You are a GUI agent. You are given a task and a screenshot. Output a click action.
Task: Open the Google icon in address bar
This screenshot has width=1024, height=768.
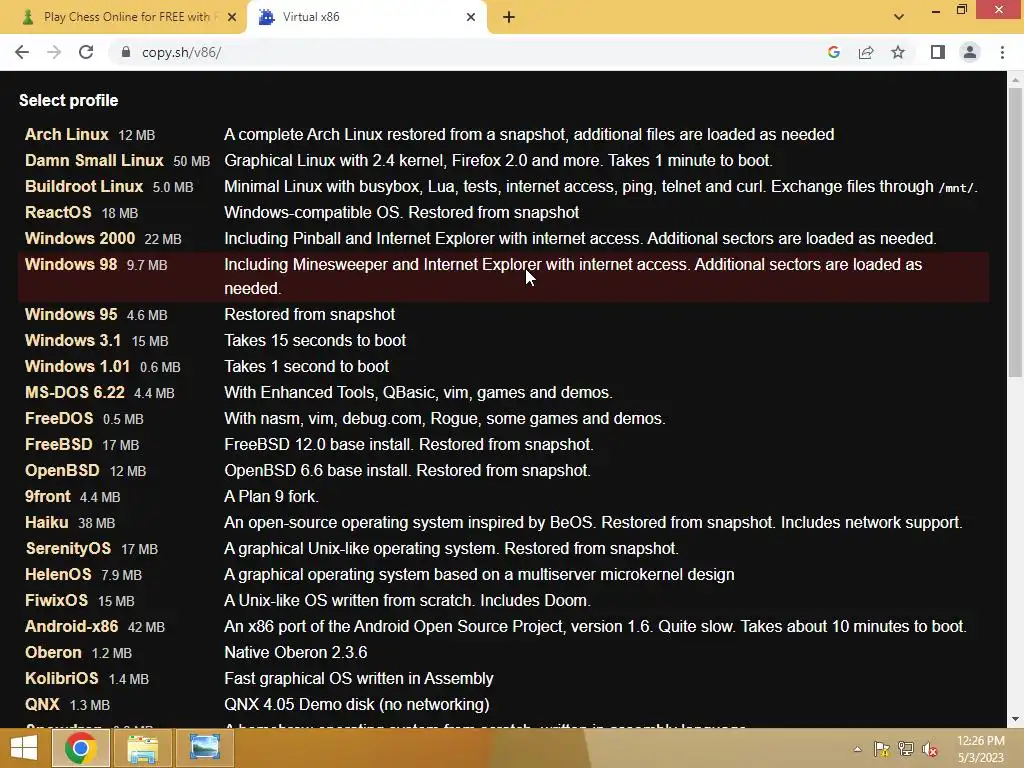(833, 52)
